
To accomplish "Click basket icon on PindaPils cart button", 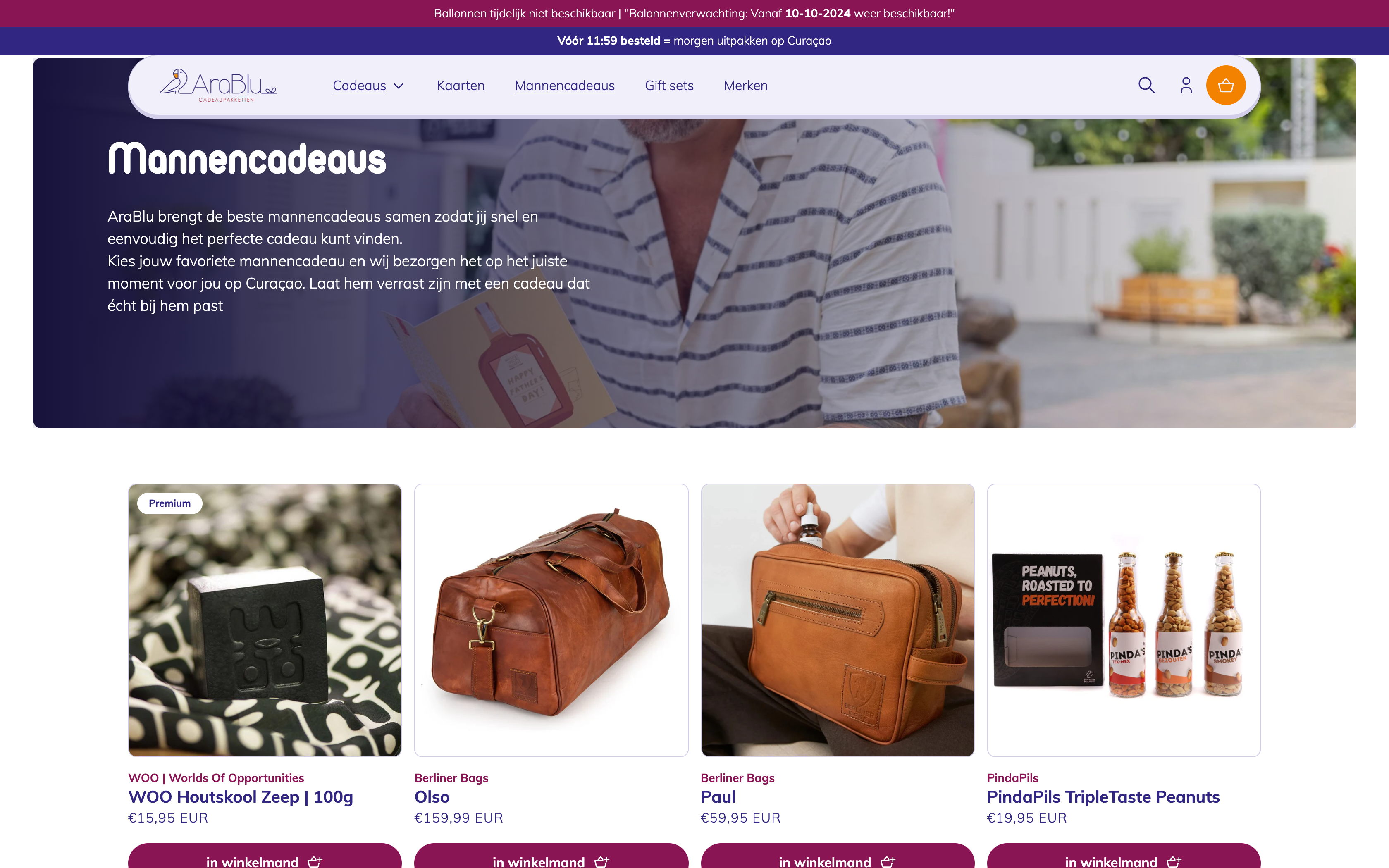I will (1174, 861).
